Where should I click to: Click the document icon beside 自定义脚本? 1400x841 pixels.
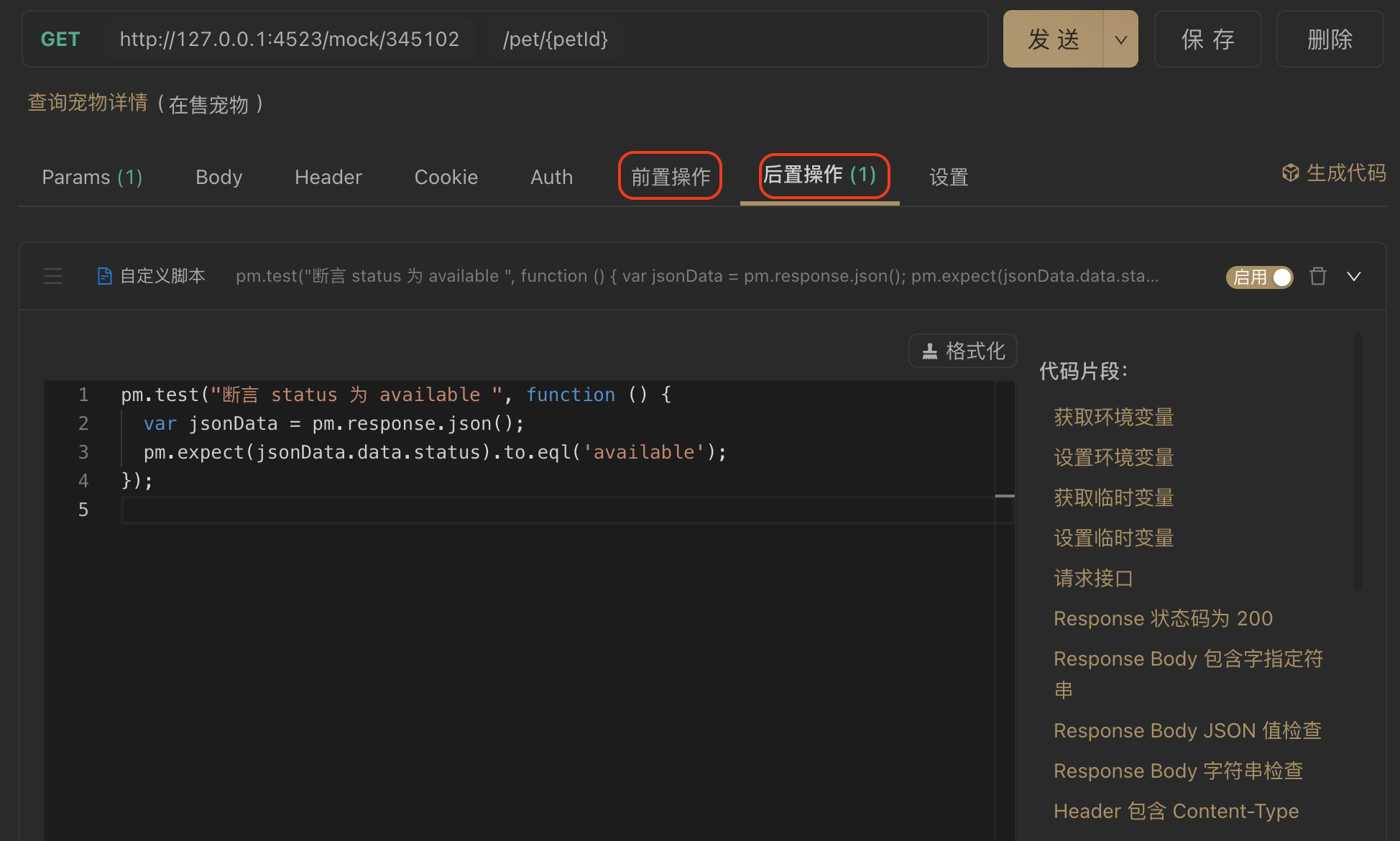pyautogui.click(x=104, y=275)
